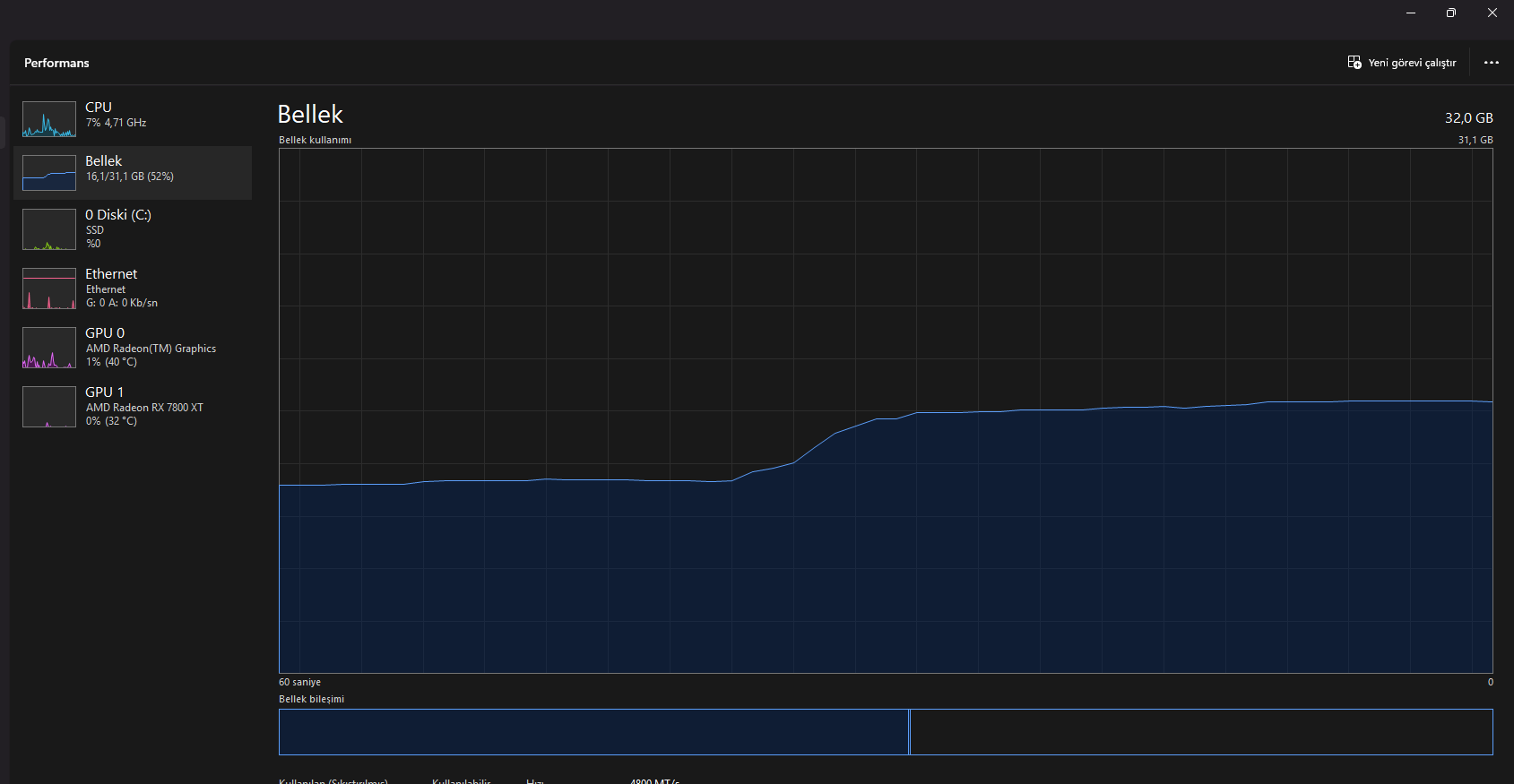Click the 0% (32 °C) GPU 1 value
Viewport: 1514px width, 784px height.
point(111,421)
